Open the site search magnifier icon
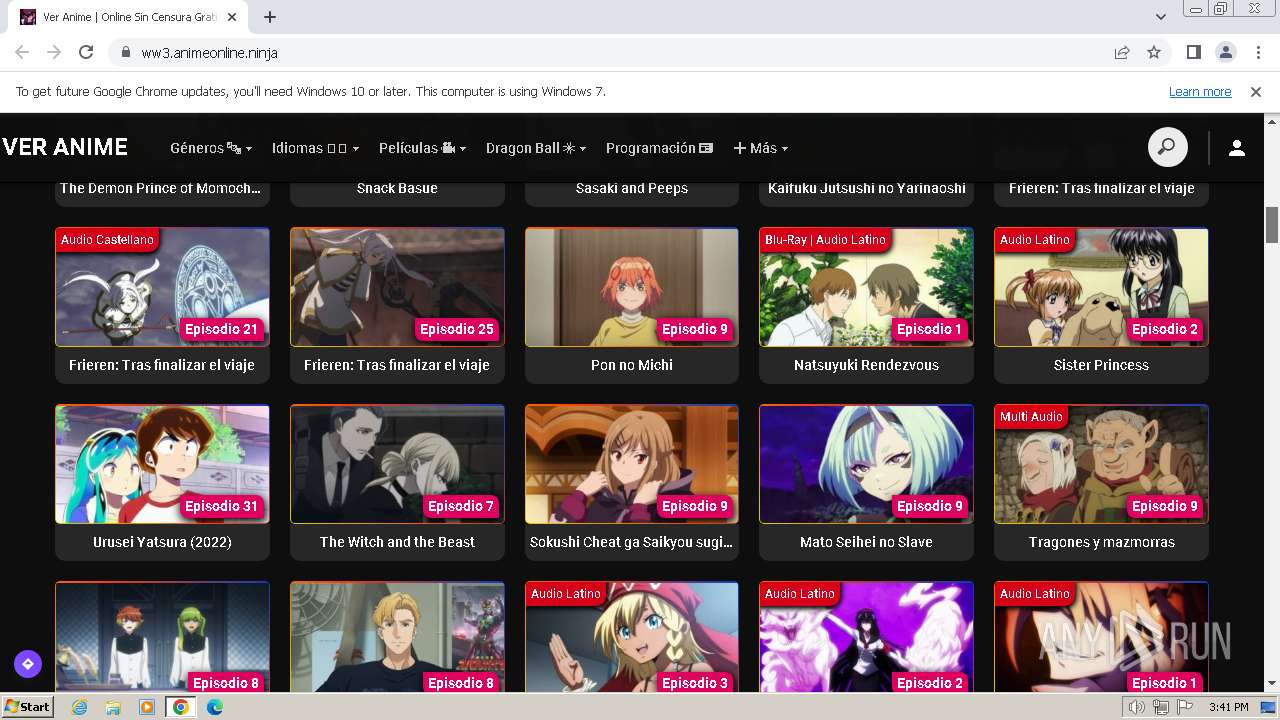This screenshot has width=1280, height=720. tap(1167, 148)
